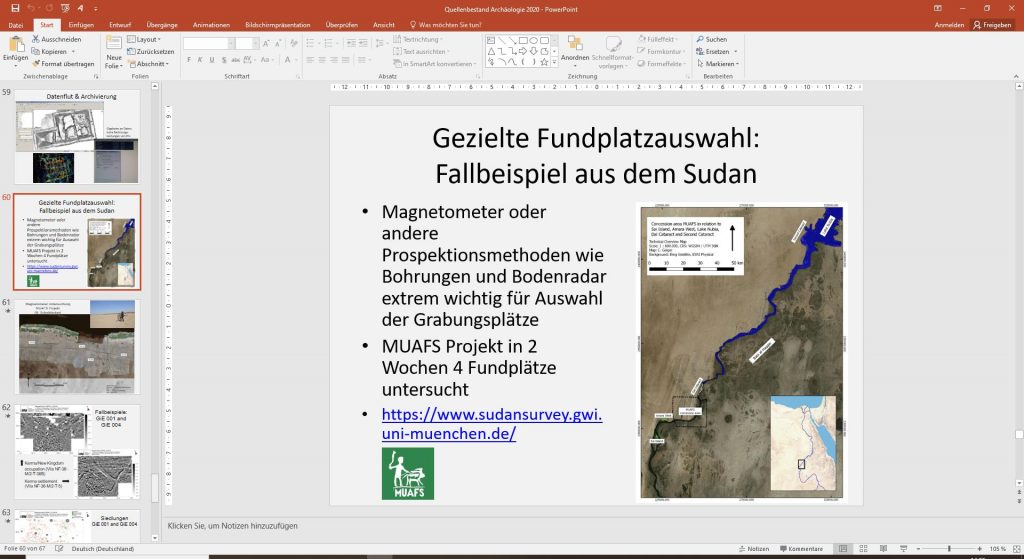
Task: Open Layout dropdown
Action: [144, 39]
